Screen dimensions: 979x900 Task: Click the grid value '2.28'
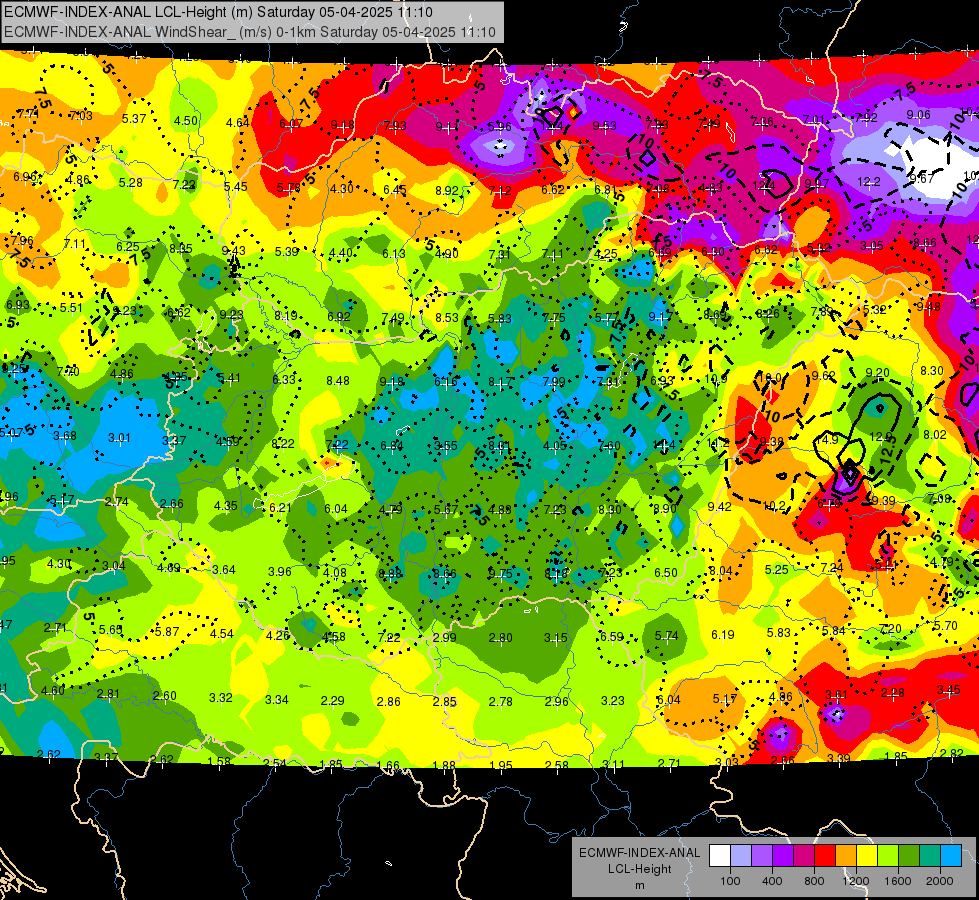tap(892, 692)
